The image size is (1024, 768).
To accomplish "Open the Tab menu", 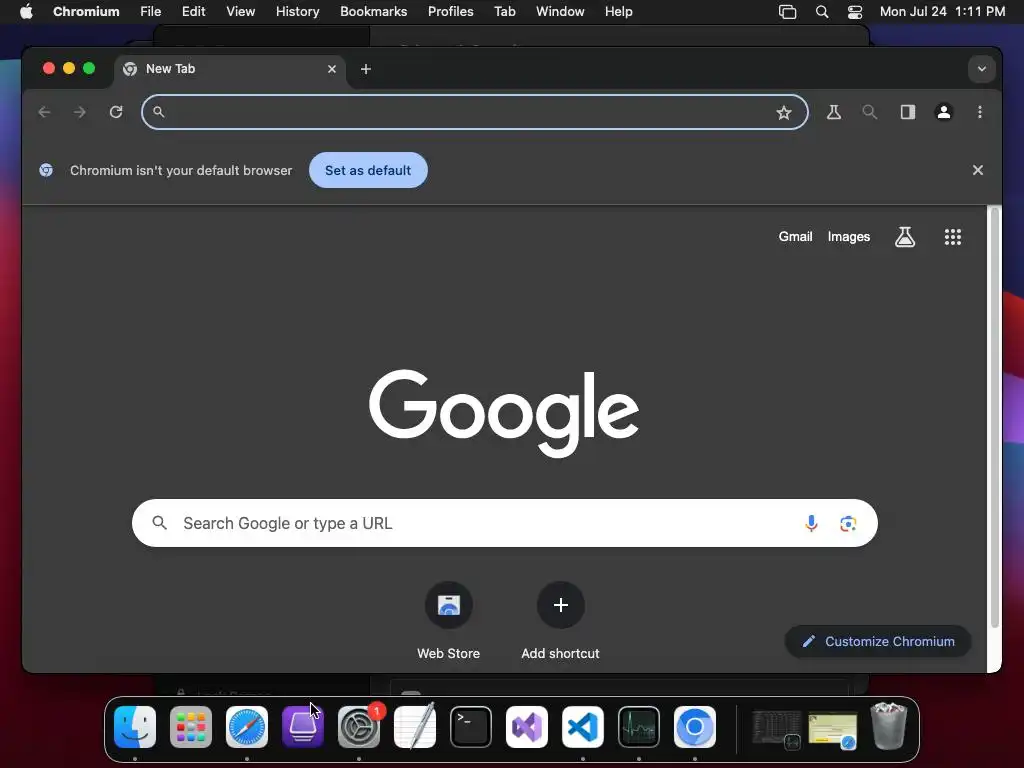I will [x=505, y=12].
